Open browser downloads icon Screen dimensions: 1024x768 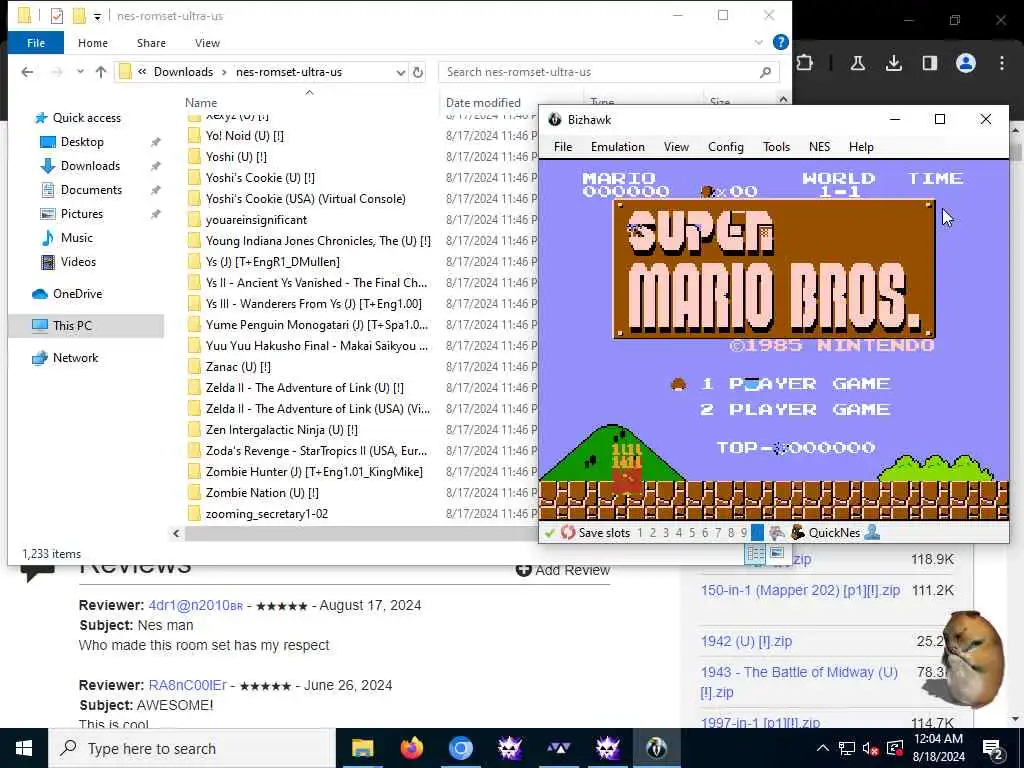[x=893, y=63]
